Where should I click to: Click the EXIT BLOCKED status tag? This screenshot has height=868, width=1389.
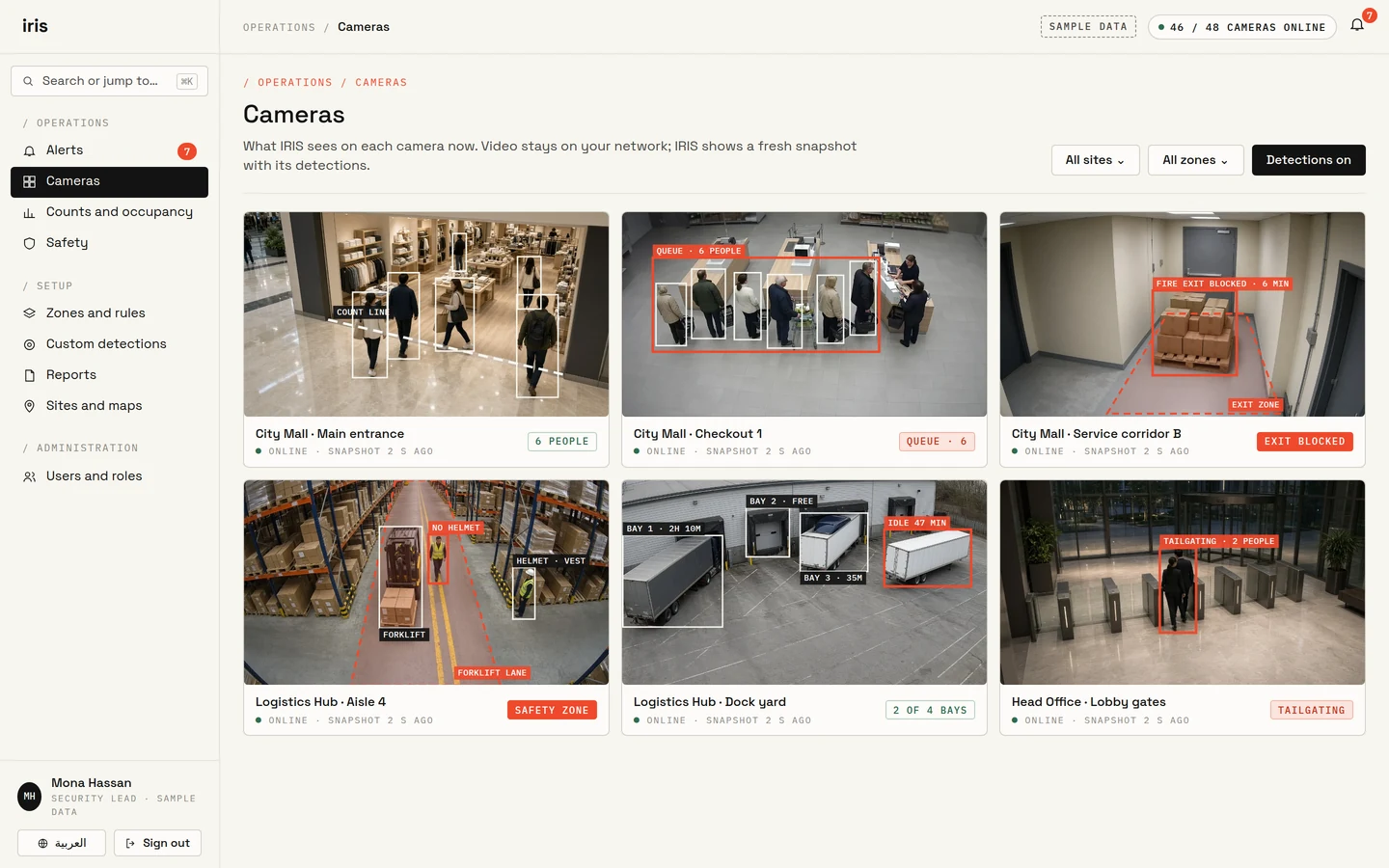click(1304, 442)
